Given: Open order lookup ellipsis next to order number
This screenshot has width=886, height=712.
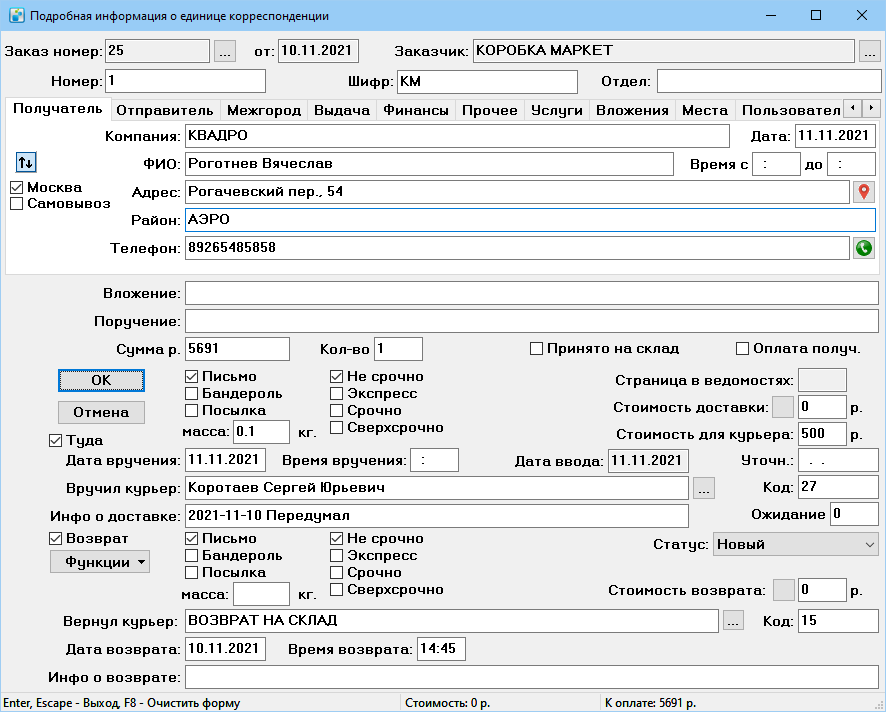Looking at the screenshot, I should [x=224, y=51].
